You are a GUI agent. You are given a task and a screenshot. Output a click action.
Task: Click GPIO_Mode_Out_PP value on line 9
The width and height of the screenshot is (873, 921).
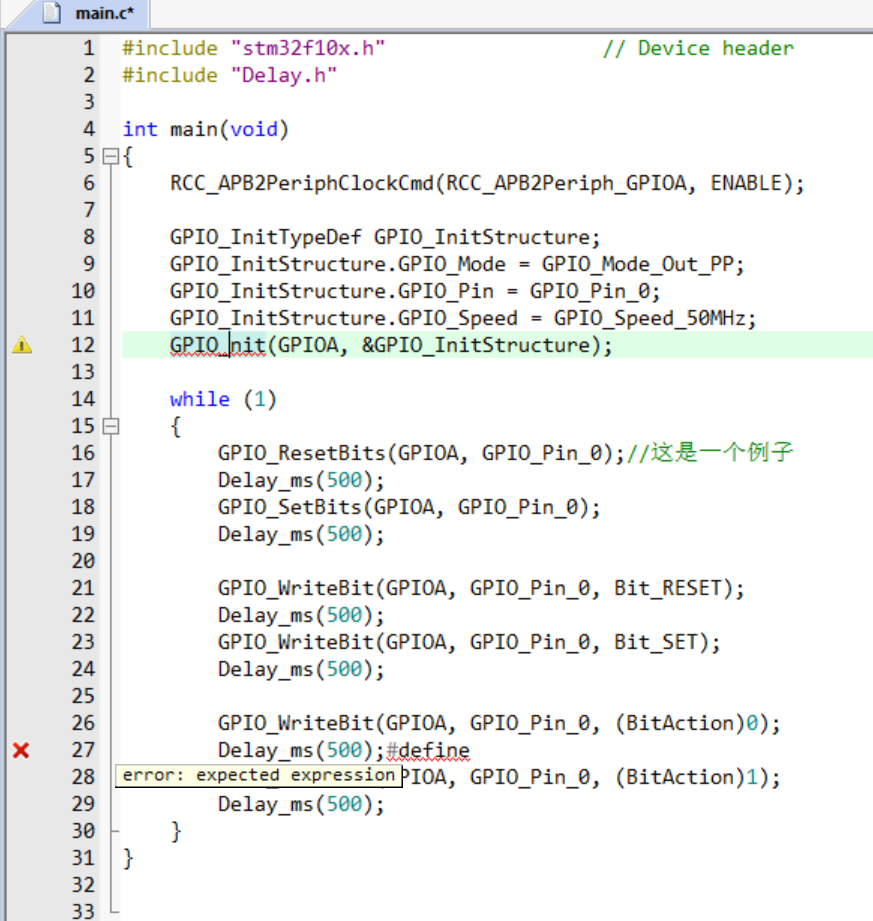pos(637,264)
